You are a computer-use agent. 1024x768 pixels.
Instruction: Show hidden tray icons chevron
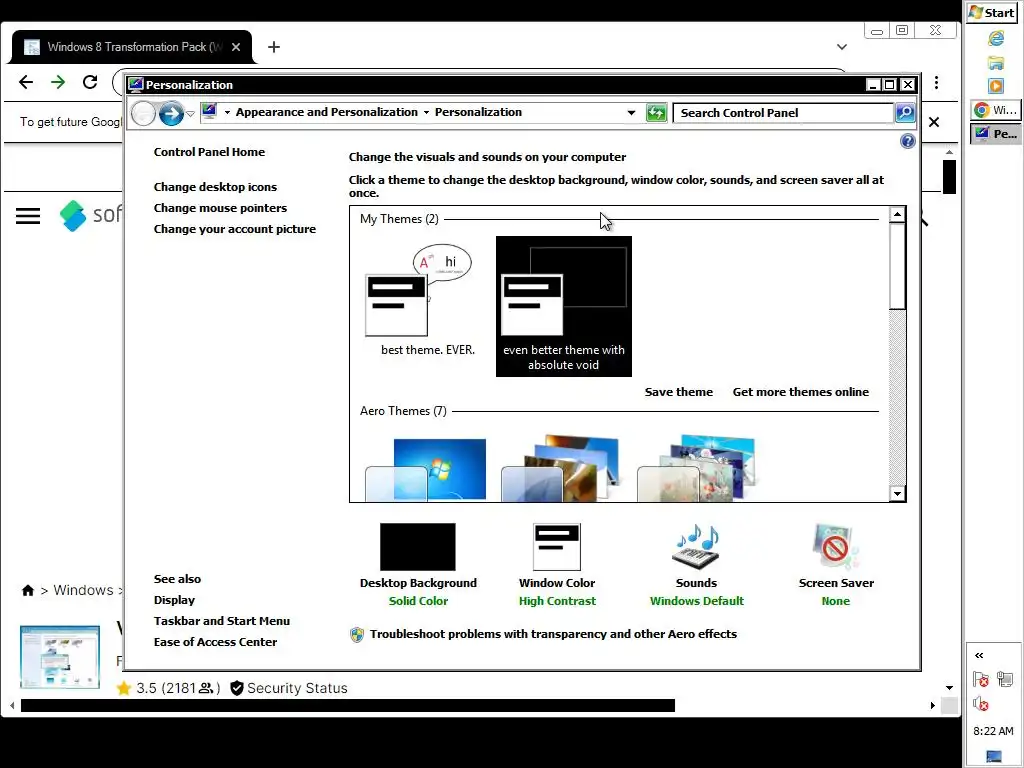979,656
